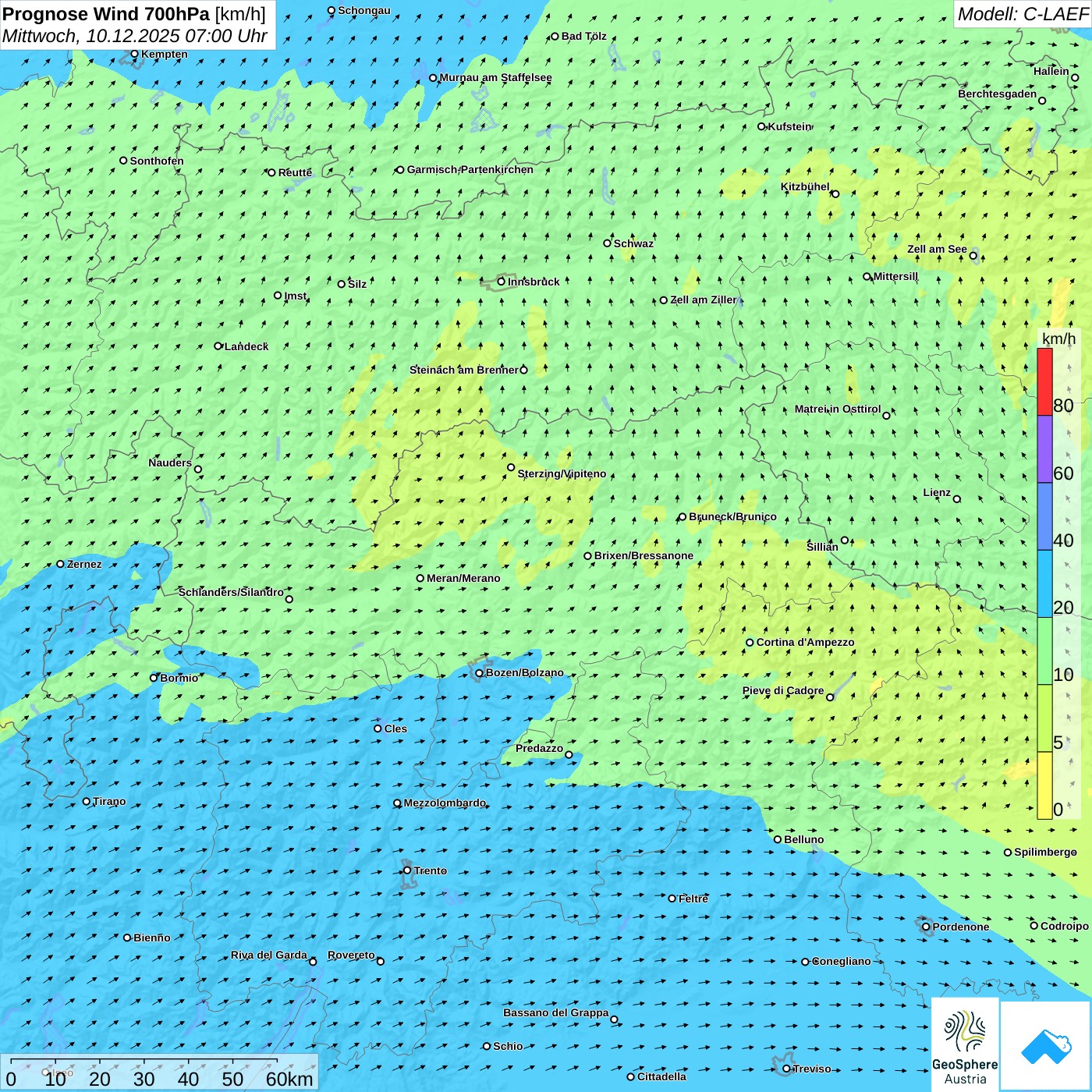This screenshot has height=1092, width=1092.
Task: Click the blue mountain cloud logo
Action: tap(1045, 1045)
